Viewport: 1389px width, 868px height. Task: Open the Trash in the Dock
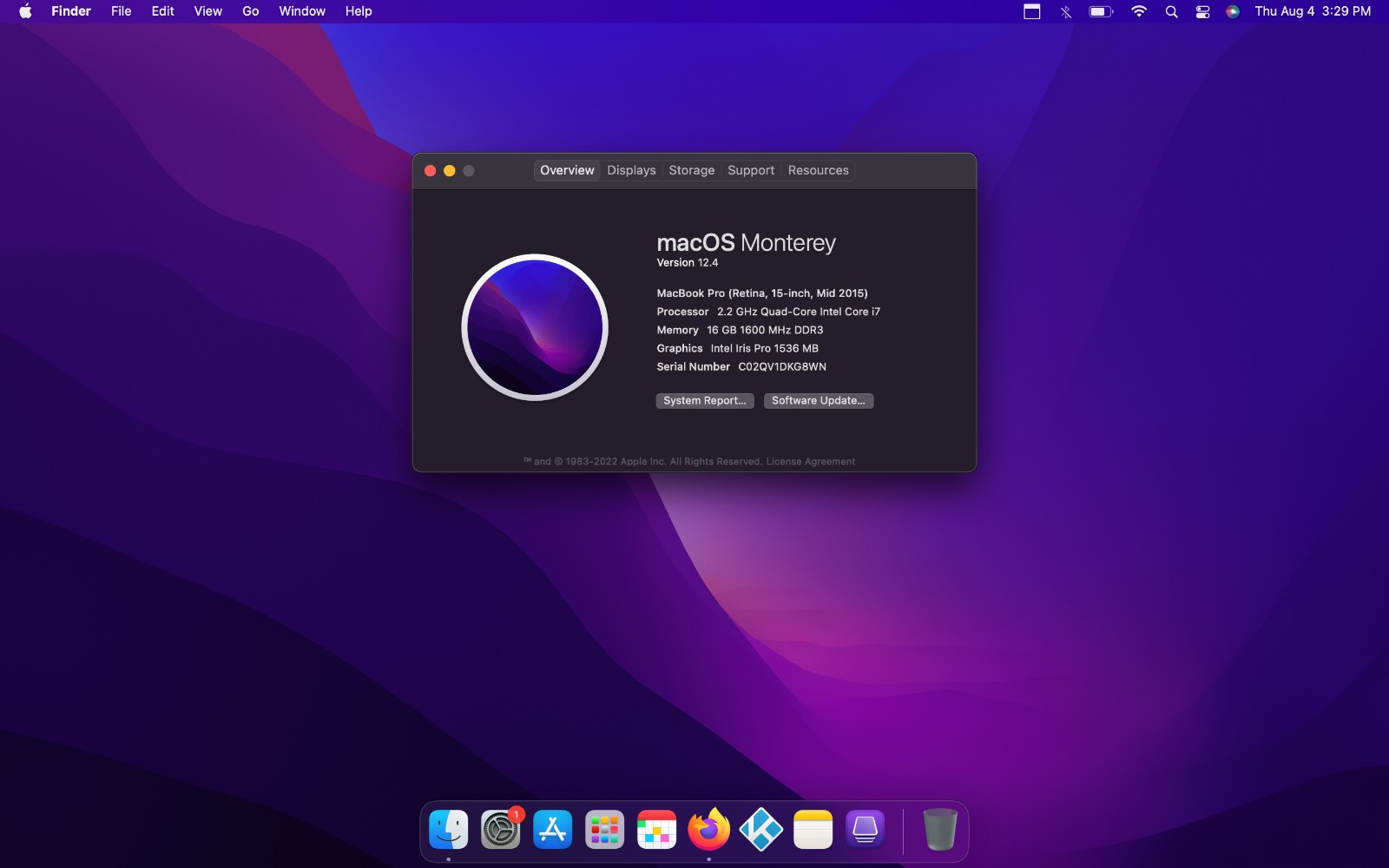940,830
